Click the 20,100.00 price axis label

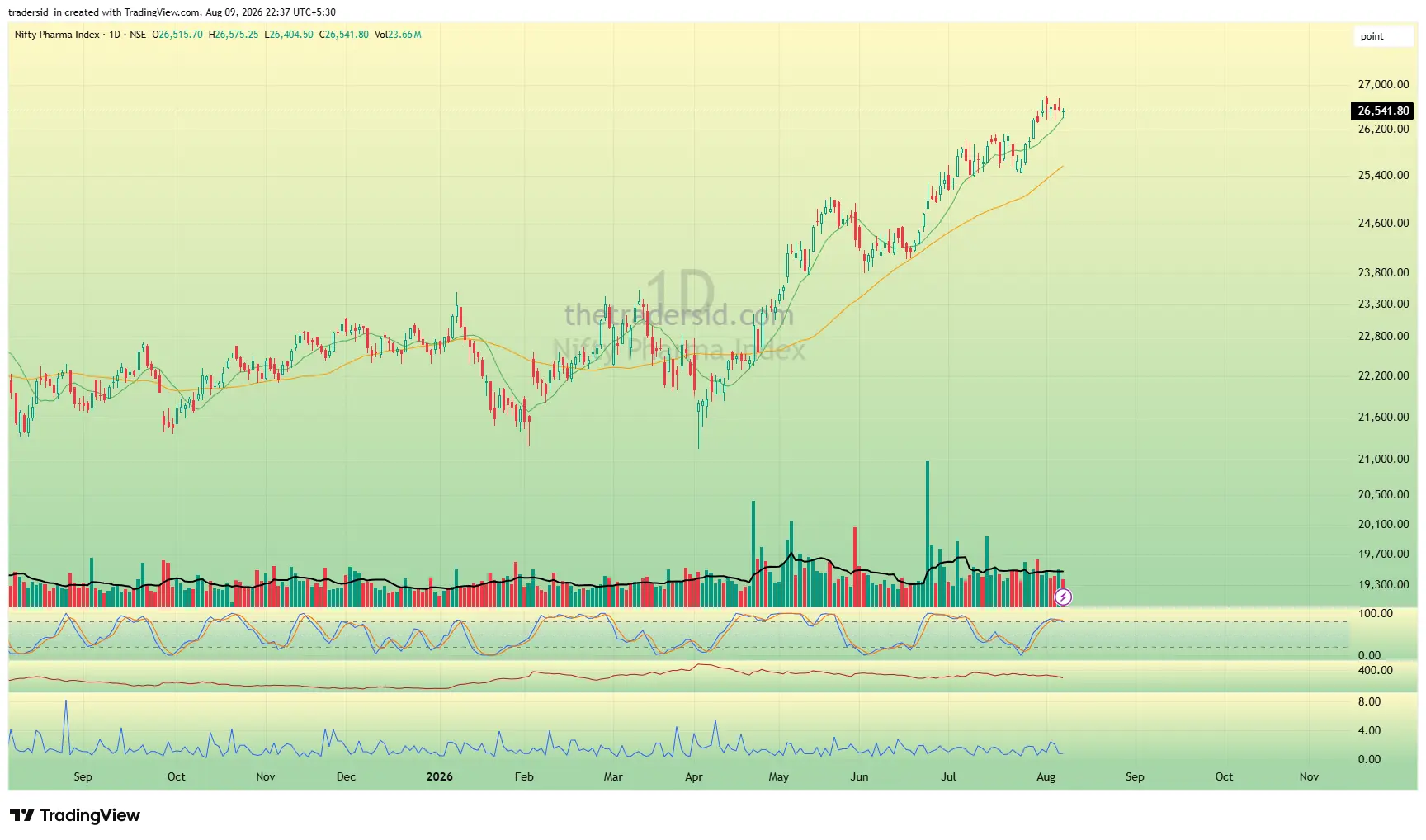coord(1383,524)
